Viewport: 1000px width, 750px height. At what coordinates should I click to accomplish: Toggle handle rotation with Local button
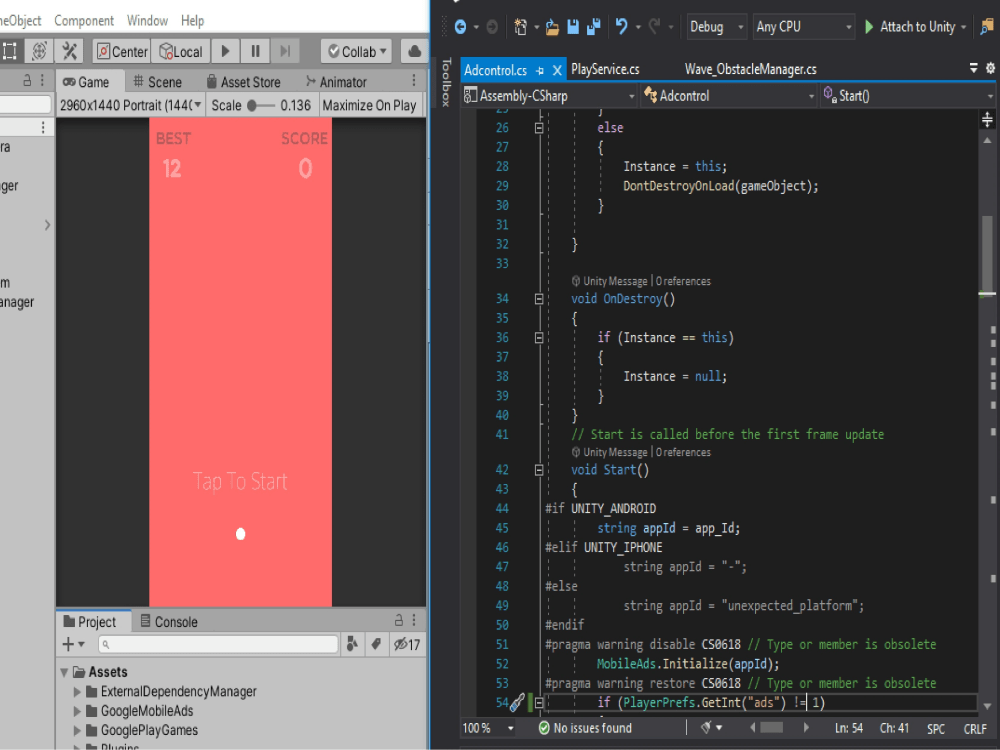tap(180, 52)
